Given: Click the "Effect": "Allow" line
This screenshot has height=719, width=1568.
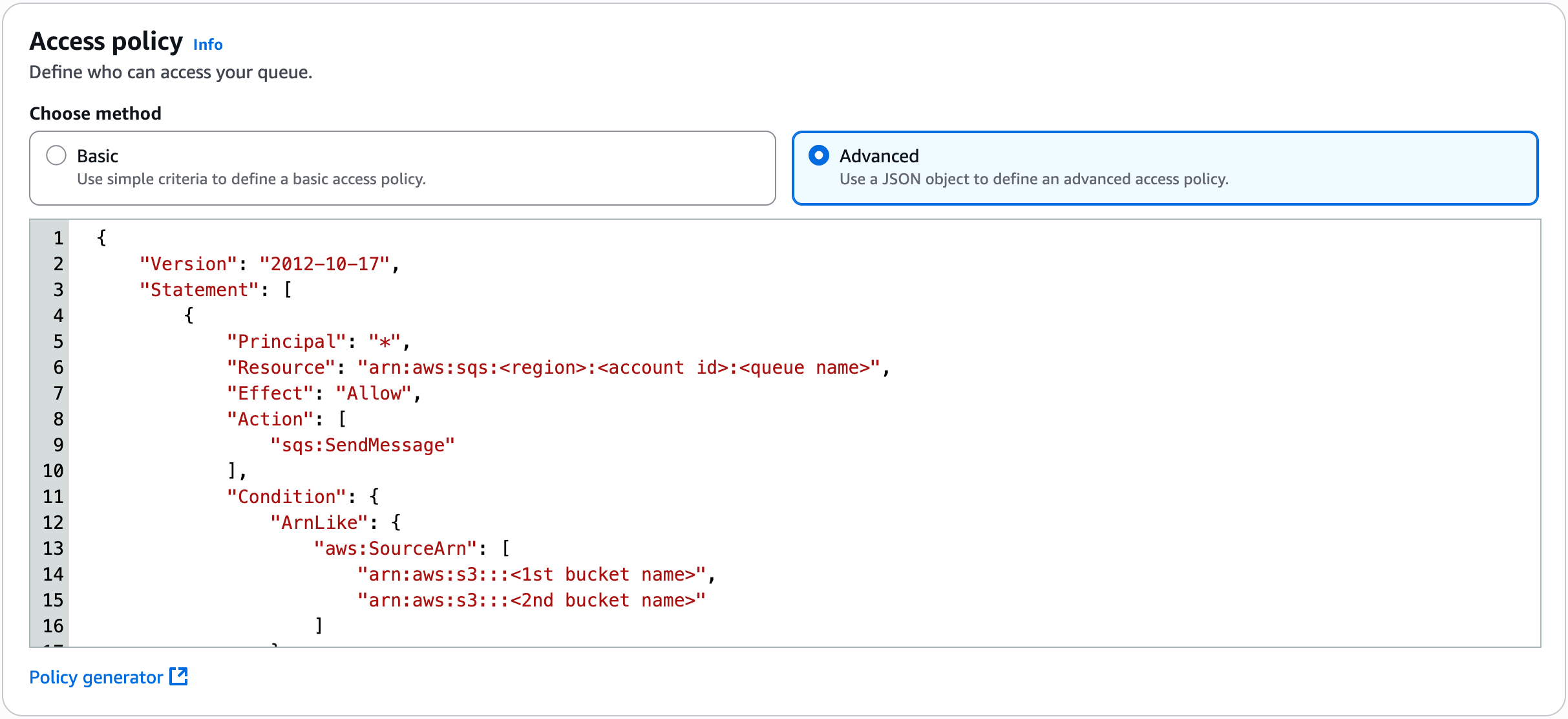Looking at the screenshot, I should click(323, 392).
